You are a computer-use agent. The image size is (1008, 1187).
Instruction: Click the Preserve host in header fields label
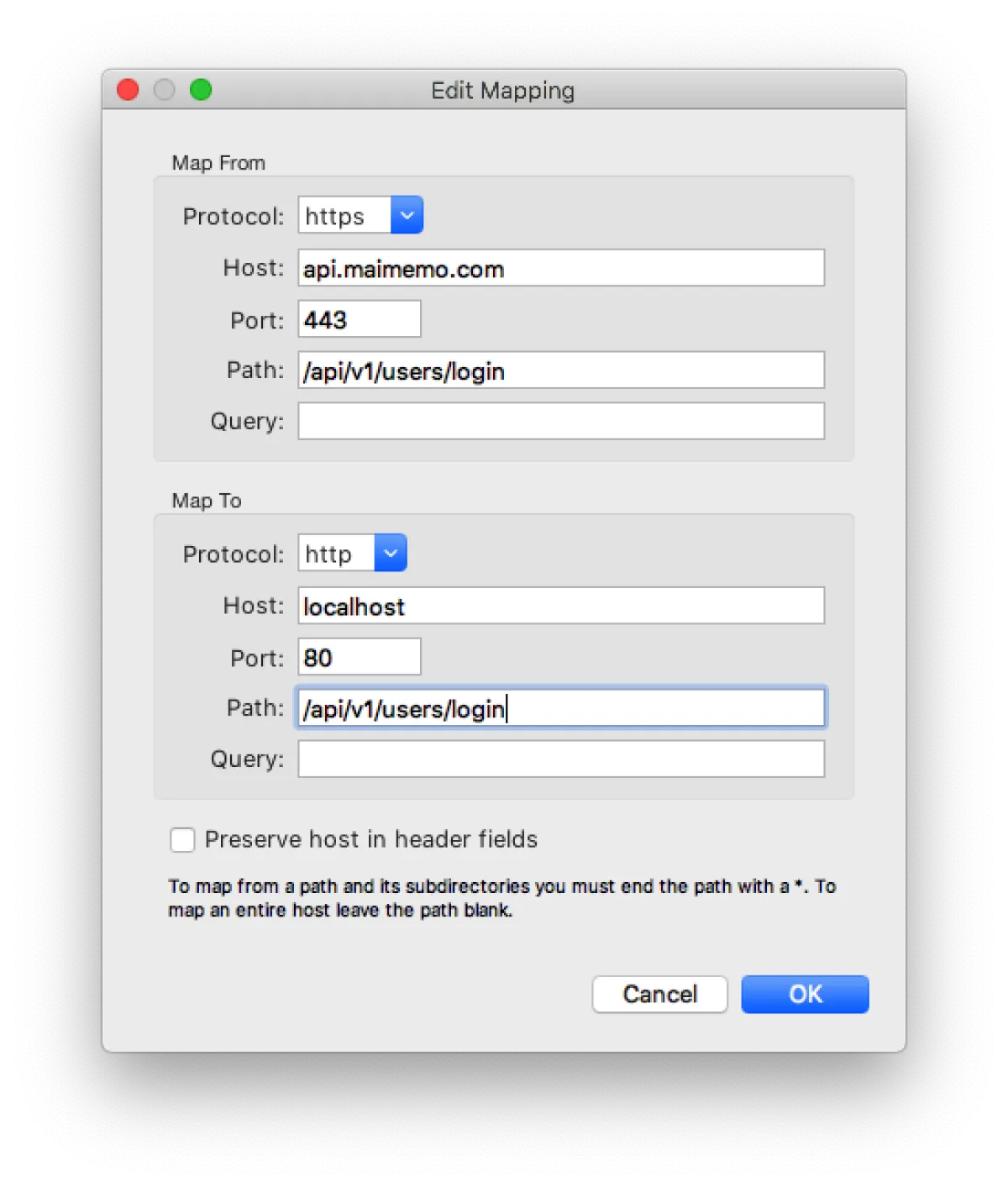[x=370, y=839]
